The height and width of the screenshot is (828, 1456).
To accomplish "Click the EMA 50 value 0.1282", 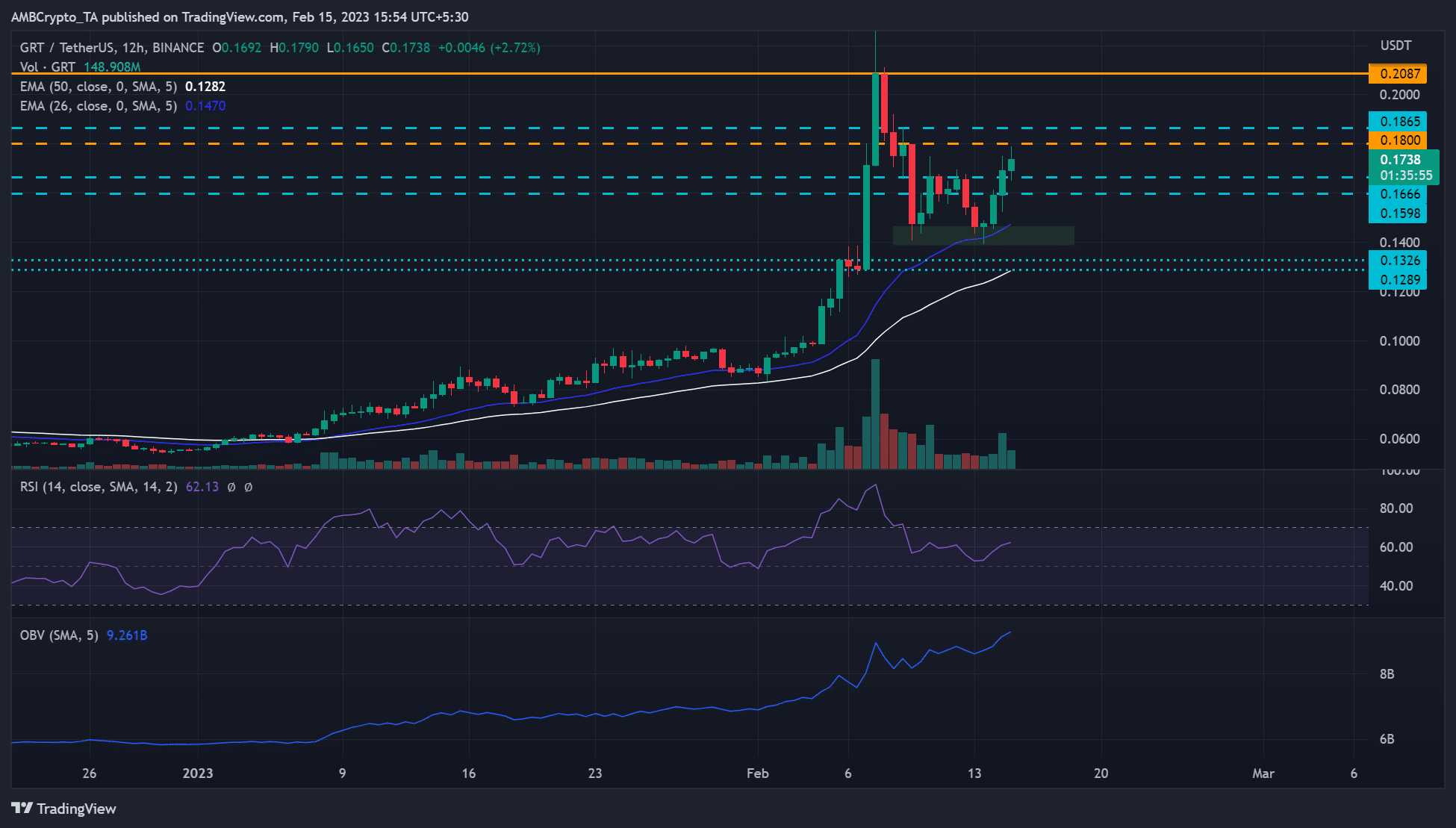I will click(205, 87).
